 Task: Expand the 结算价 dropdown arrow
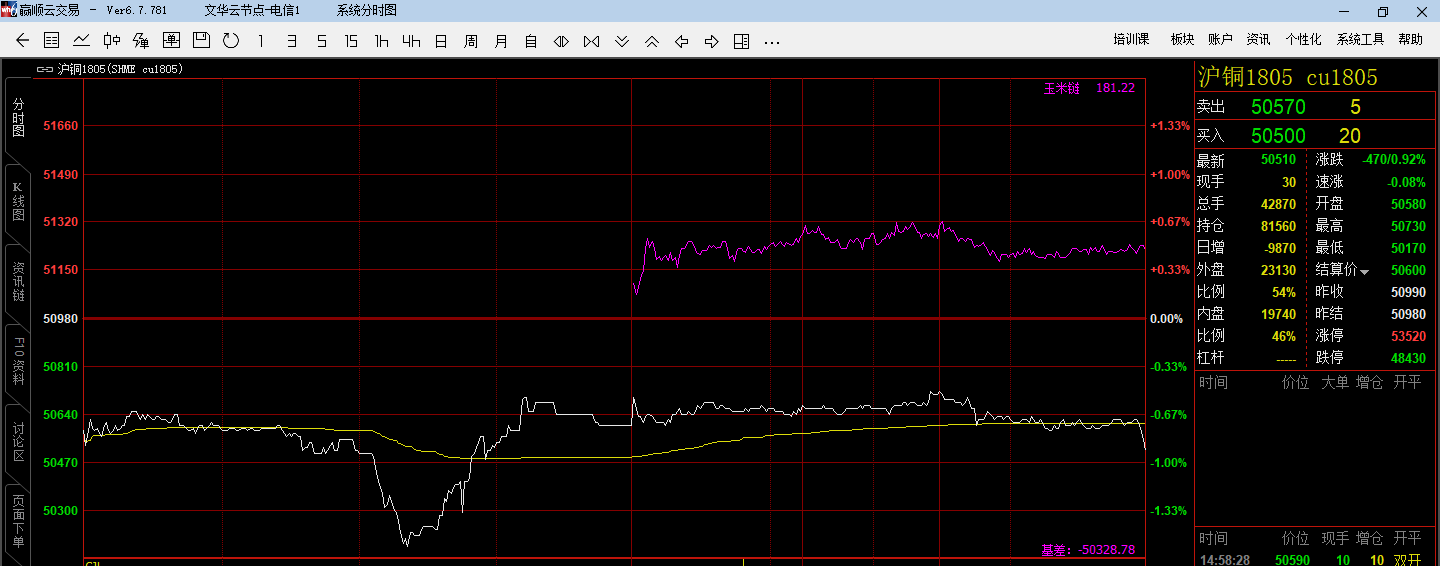coord(1364,271)
